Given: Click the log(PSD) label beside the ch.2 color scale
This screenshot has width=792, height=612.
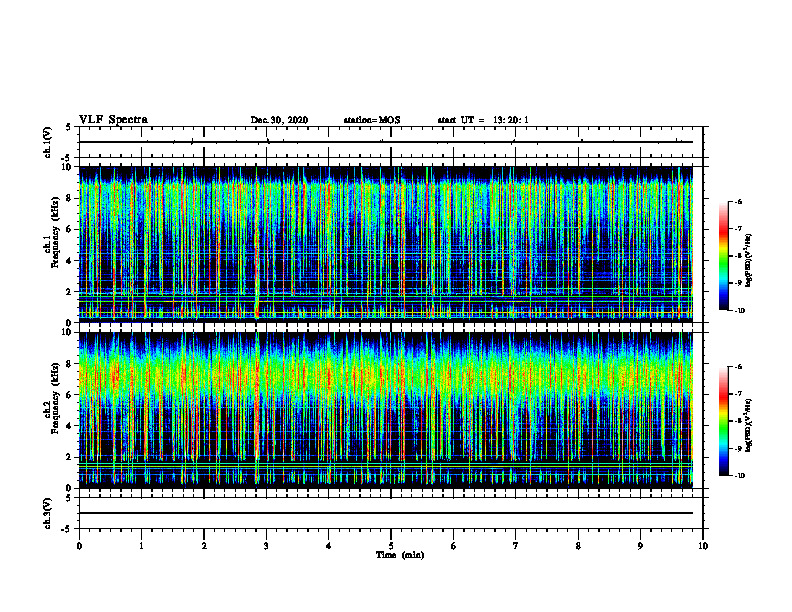Looking at the screenshot, I should (x=749, y=425).
